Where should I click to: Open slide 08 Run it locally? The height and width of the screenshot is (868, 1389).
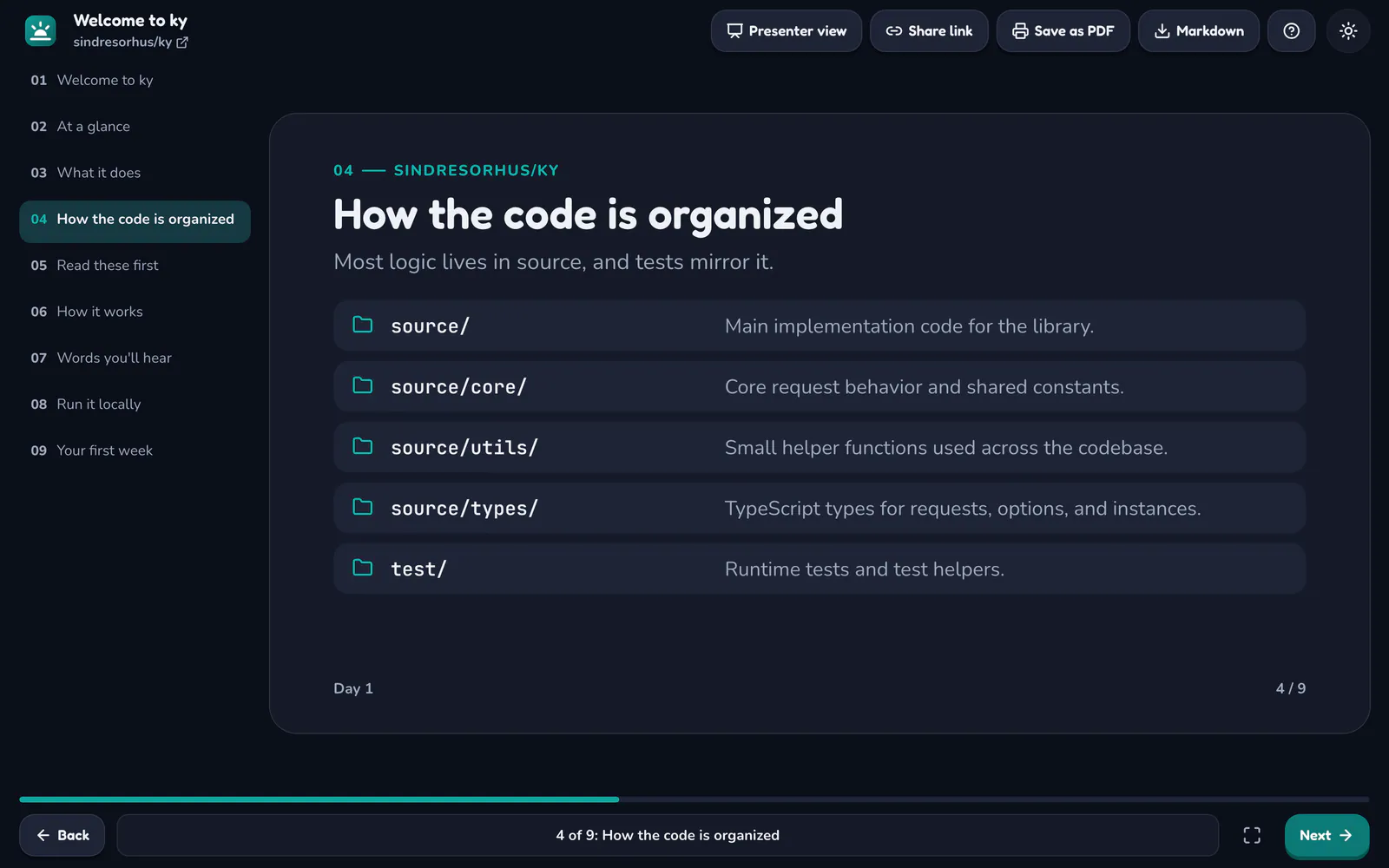coord(135,404)
